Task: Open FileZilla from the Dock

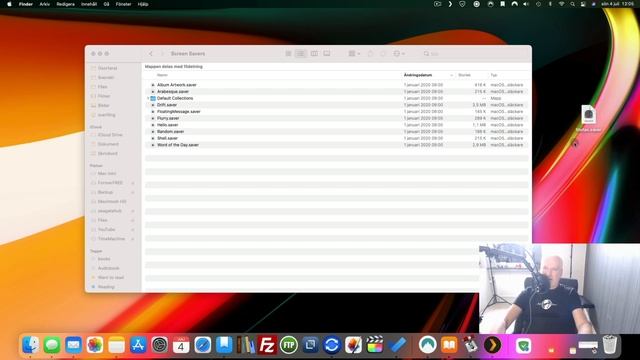Action: pos(267,345)
